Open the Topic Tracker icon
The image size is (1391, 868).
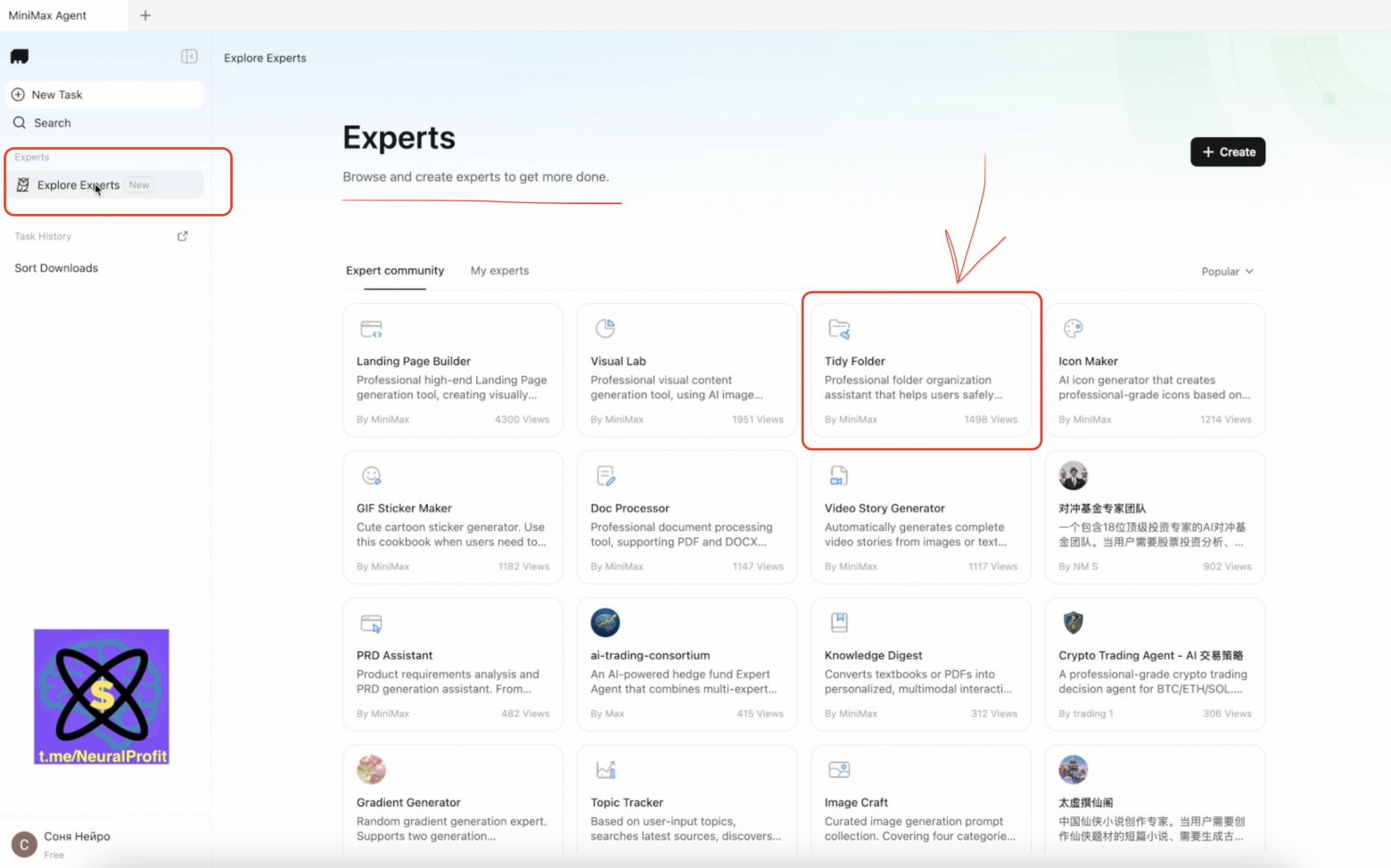(x=605, y=769)
